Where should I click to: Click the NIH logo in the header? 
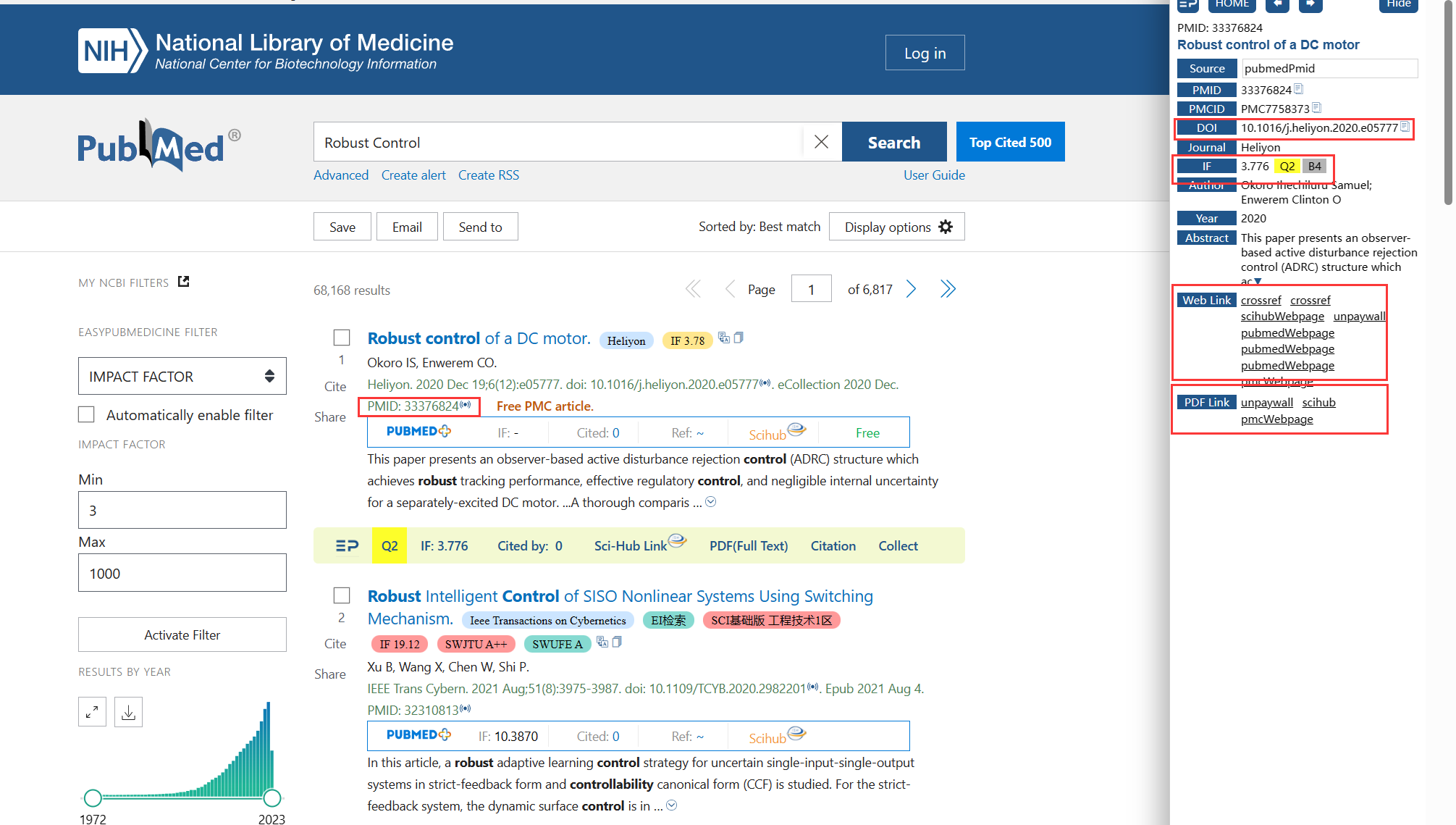[112, 51]
